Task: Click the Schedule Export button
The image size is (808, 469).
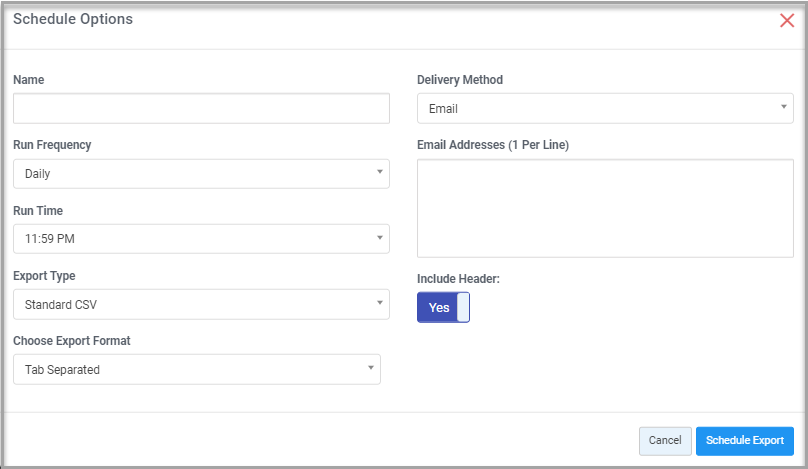Action: click(745, 441)
